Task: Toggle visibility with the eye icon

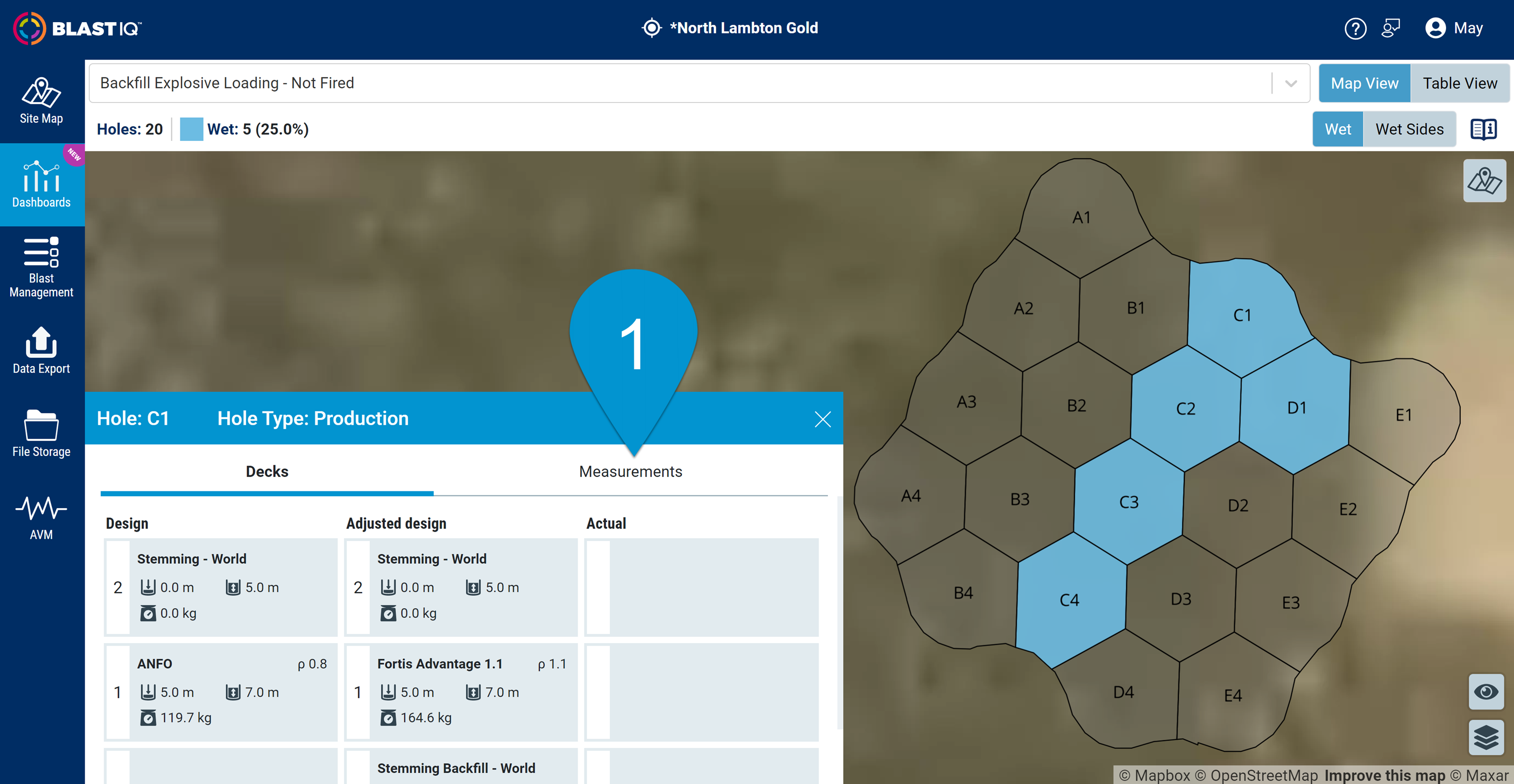Action: click(x=1486, y=692)
